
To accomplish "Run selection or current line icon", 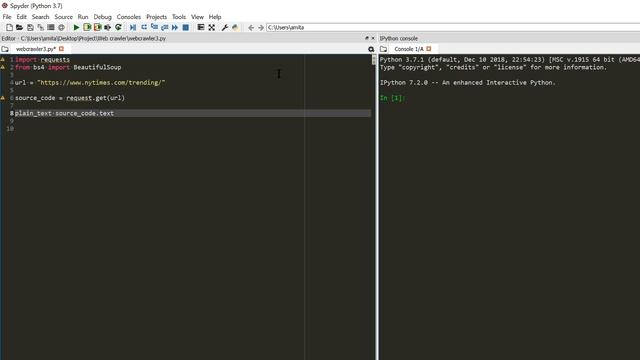I will coord(107,27).
